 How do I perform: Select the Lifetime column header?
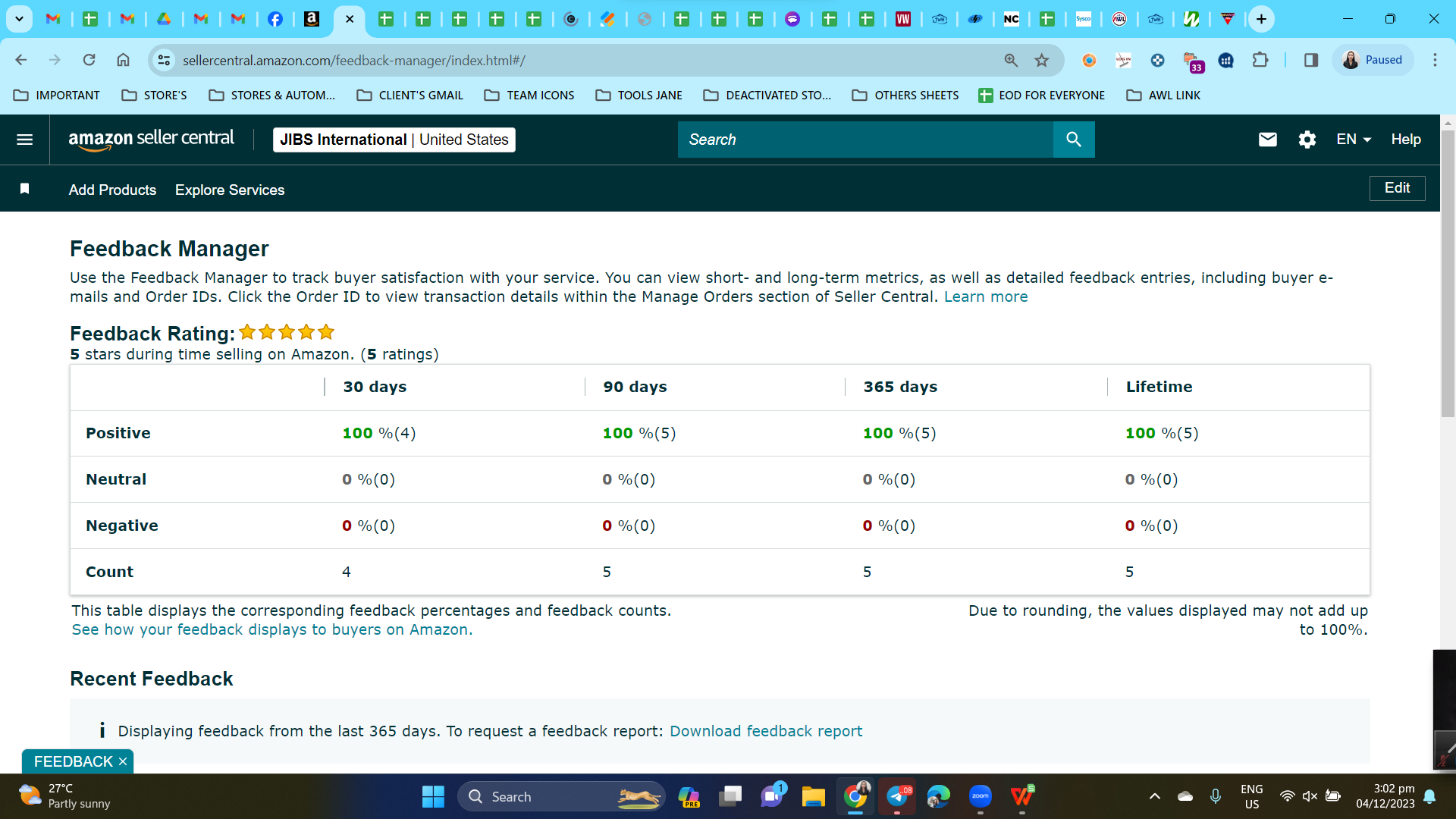[1159, 387]
